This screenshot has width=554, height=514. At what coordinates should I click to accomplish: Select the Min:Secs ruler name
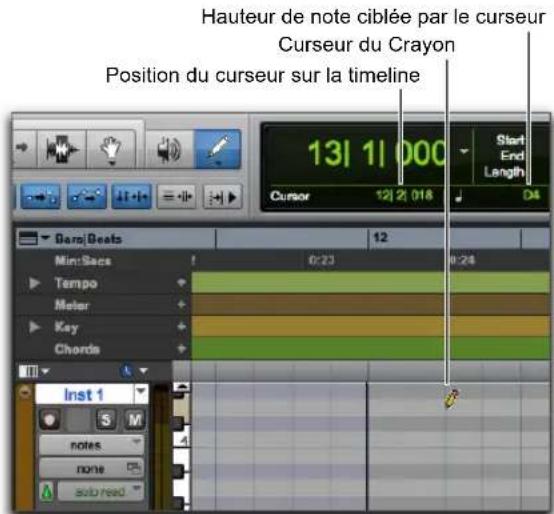[83, 261]
